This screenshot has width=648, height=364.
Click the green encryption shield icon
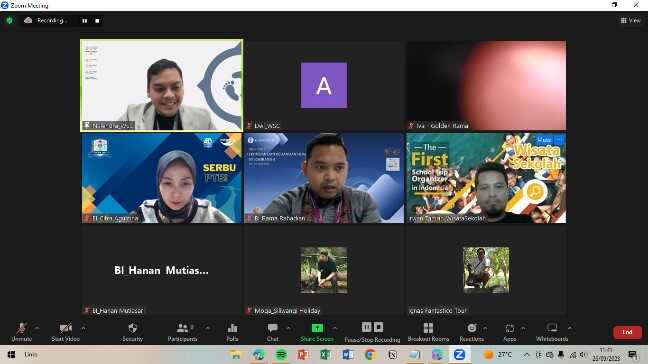coord(10,20)
